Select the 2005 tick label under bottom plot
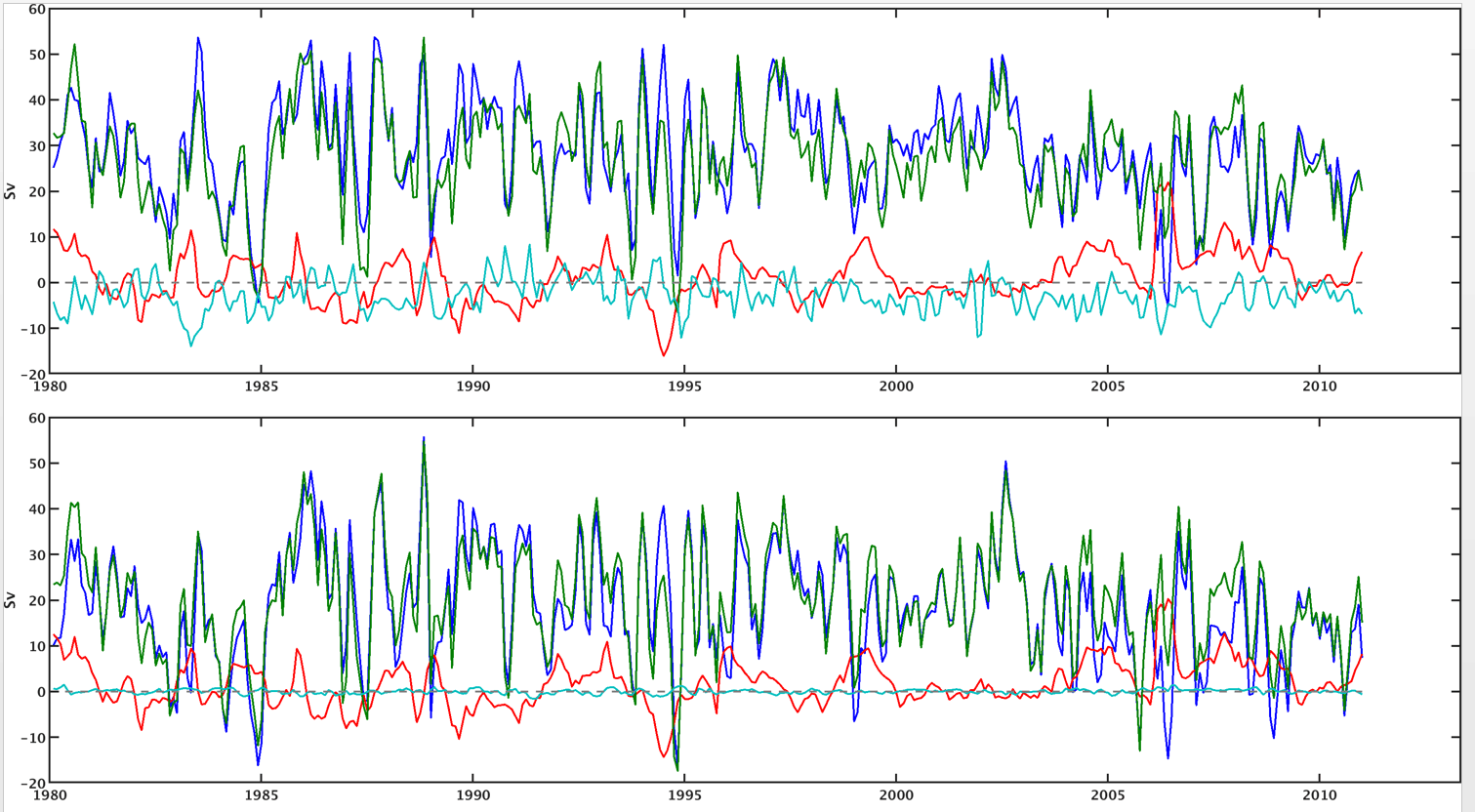This screenshot has height=812, width=1475. pyautogui.click(x=1108, y=795)
